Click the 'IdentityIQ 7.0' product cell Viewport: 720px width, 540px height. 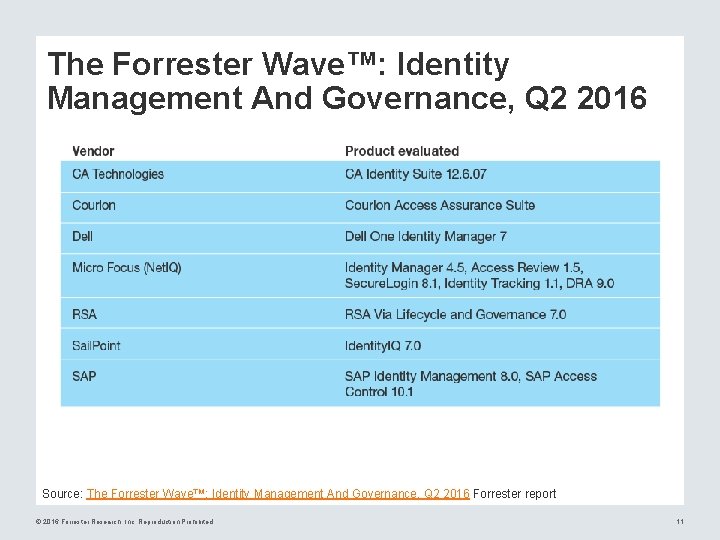coord(383,345)
